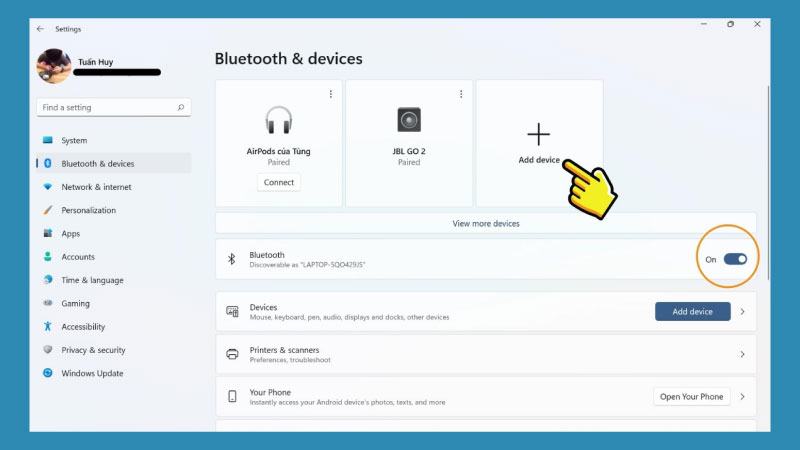Click the Apps sidebar icon
Screen dimensions: 800x450
pyautogui.click(x=47, y=233)
